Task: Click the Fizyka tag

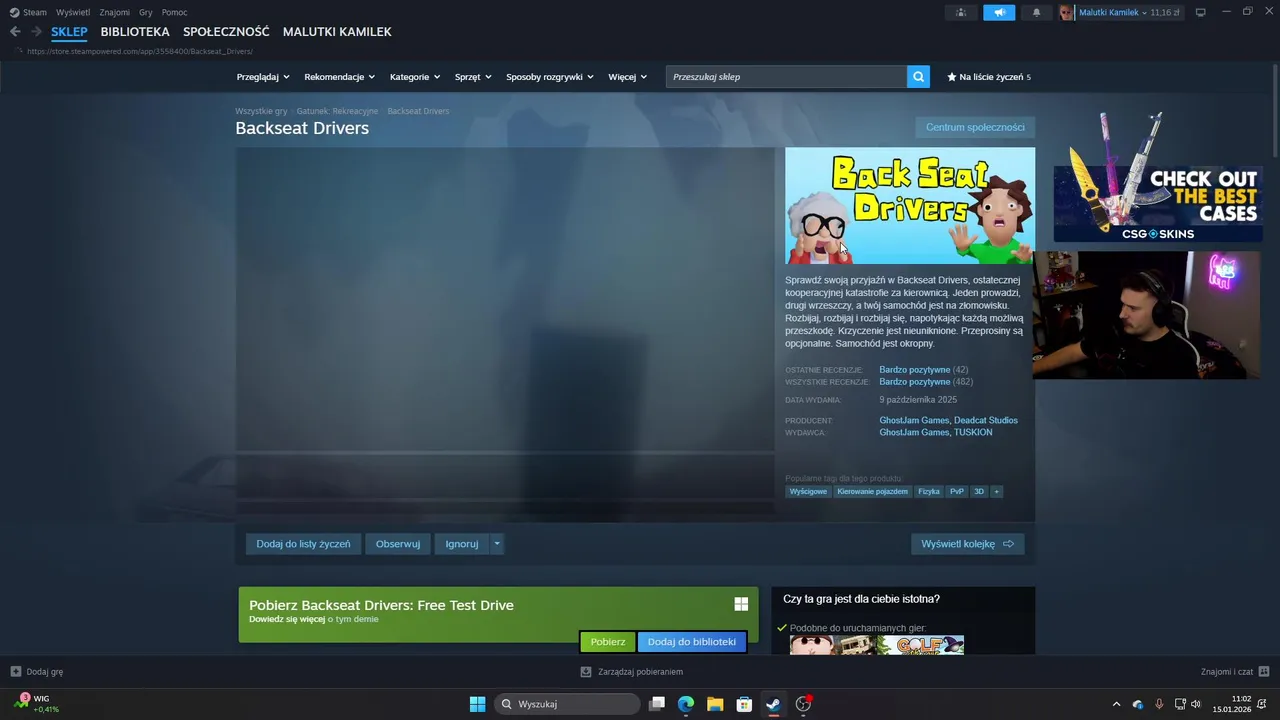Action: coord(929,491)
